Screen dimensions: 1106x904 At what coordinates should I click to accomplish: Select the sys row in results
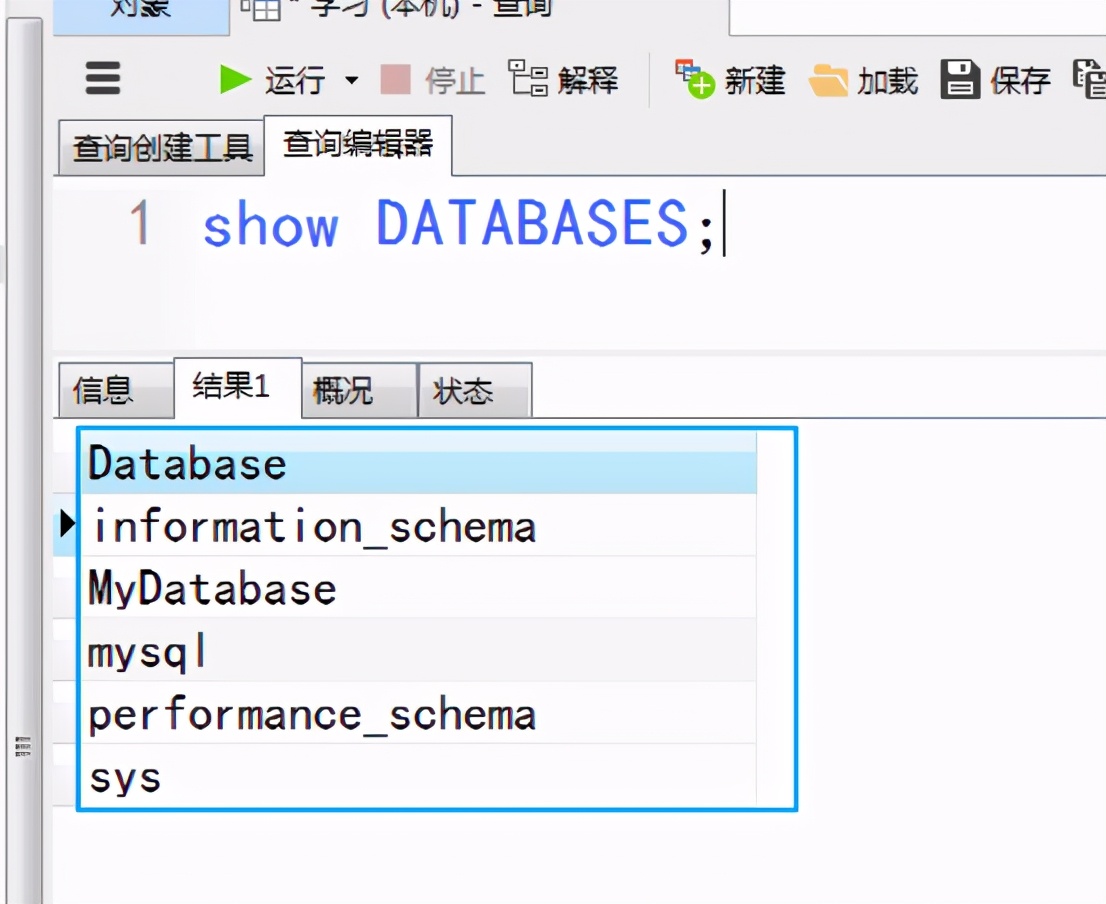[x=125, y=777]
